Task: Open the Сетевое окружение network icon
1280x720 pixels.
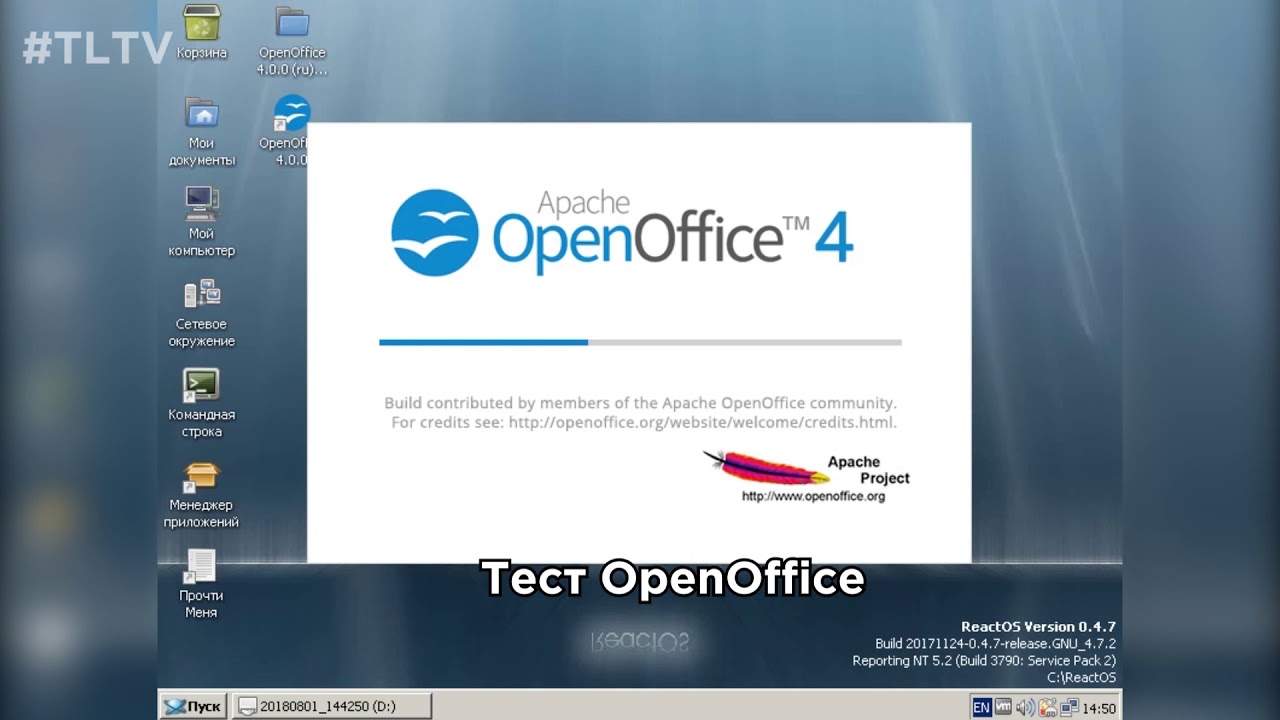Action: [202, 313]
